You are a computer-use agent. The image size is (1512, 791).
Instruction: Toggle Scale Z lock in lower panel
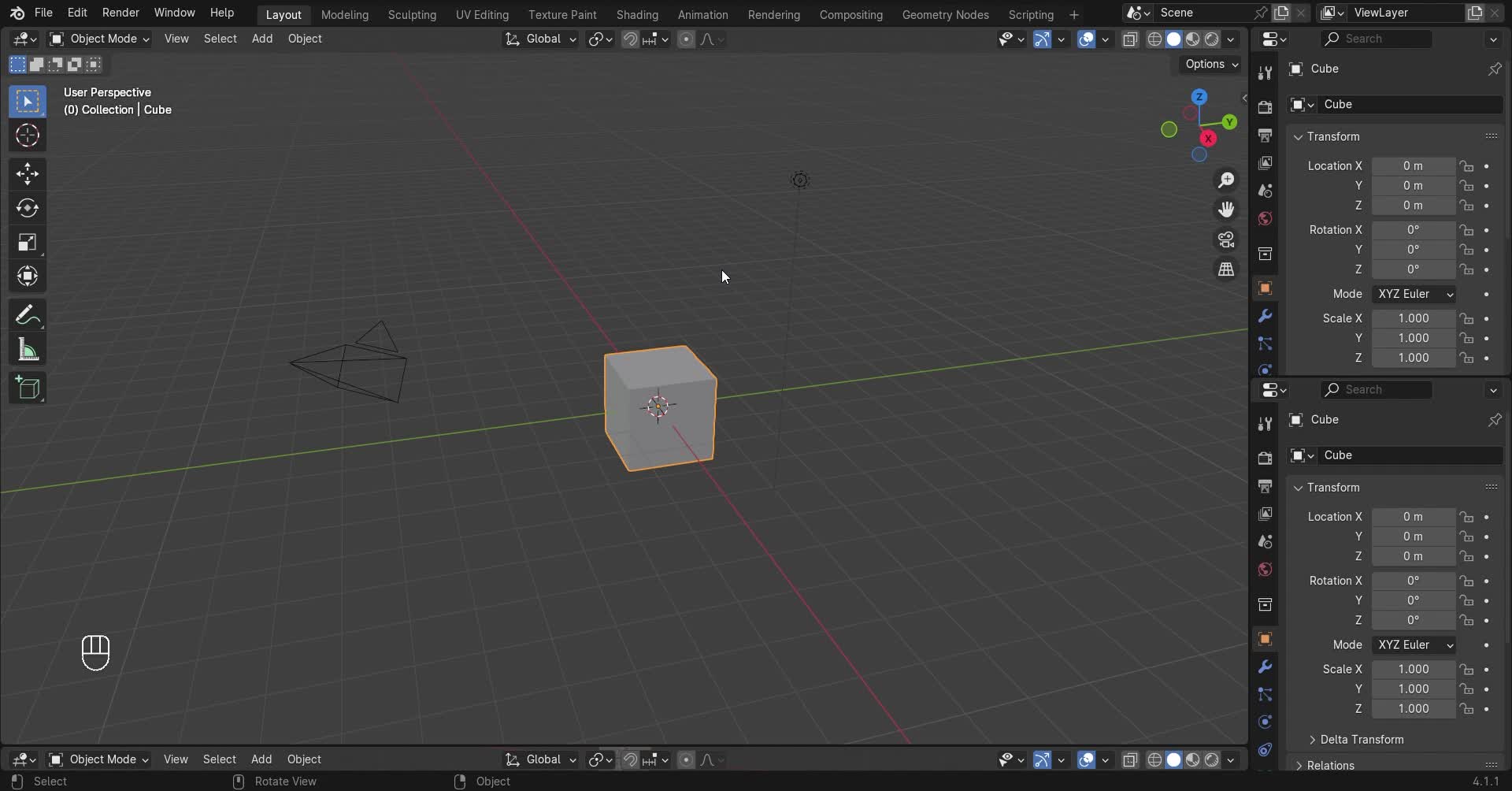pyautogui.click(x=1466, y=709)
